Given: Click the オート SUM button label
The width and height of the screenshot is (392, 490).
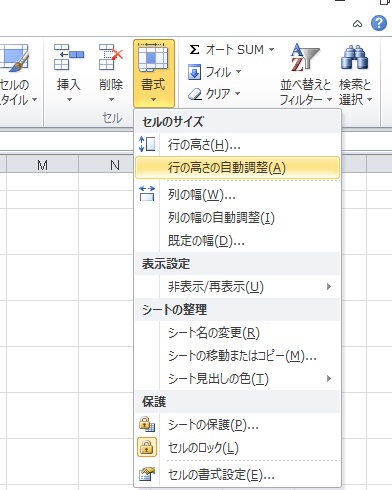Looking at the screenshot, I should (235, 50).
